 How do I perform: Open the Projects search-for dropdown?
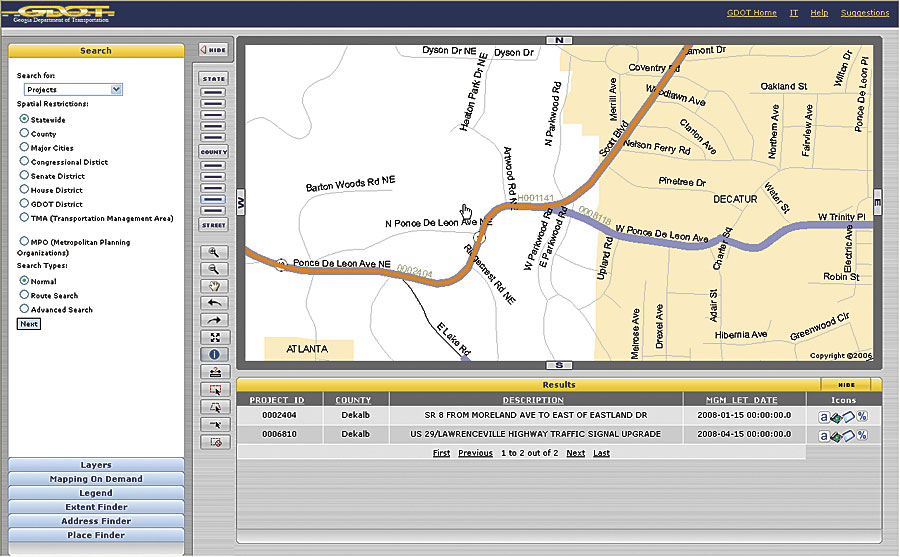(x=73, y=90)
